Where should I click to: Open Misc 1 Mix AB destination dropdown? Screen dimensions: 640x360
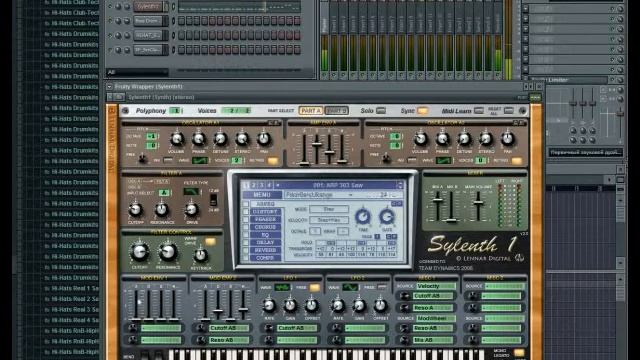tap(433, 340)
